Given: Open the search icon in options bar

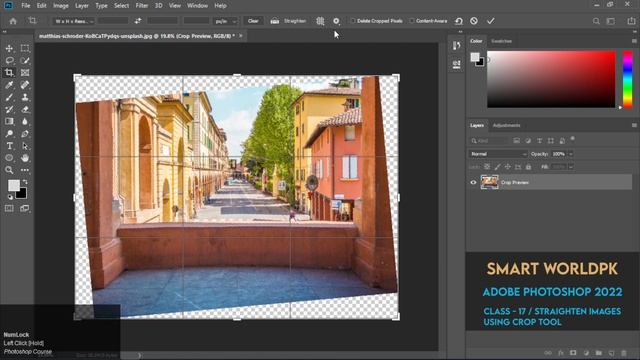Looking at the screenshot, I should [x=596, y=21].
